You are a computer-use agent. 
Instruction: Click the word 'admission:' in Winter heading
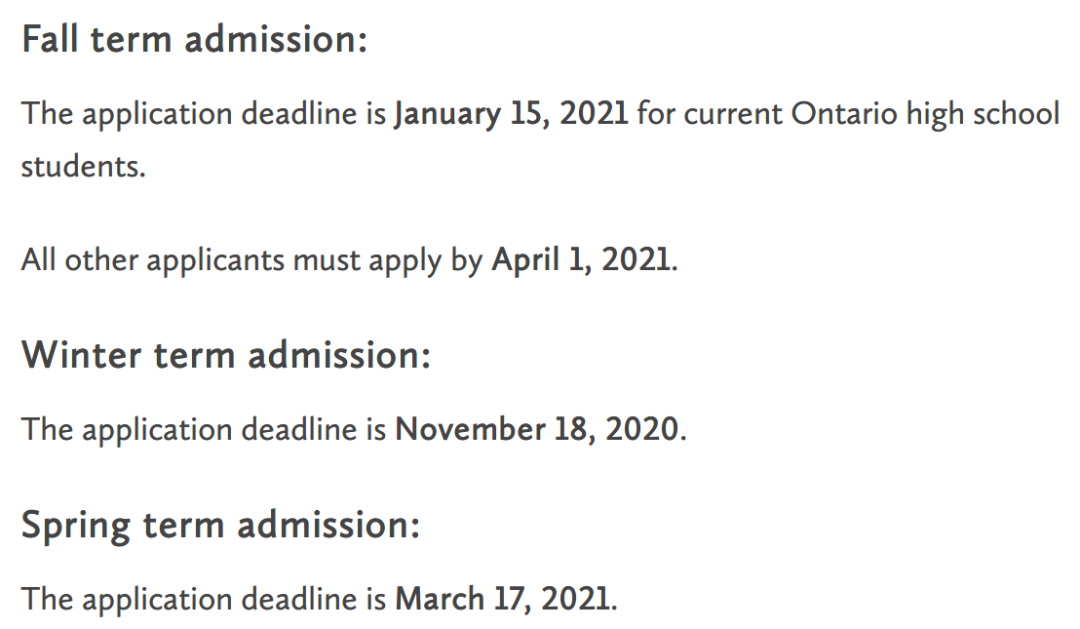click(339, 355)
